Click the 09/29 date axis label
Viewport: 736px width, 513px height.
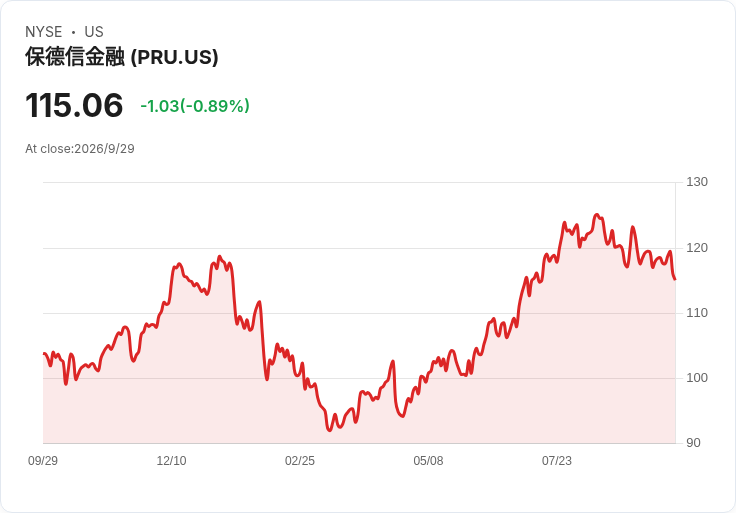pos(43,461)
